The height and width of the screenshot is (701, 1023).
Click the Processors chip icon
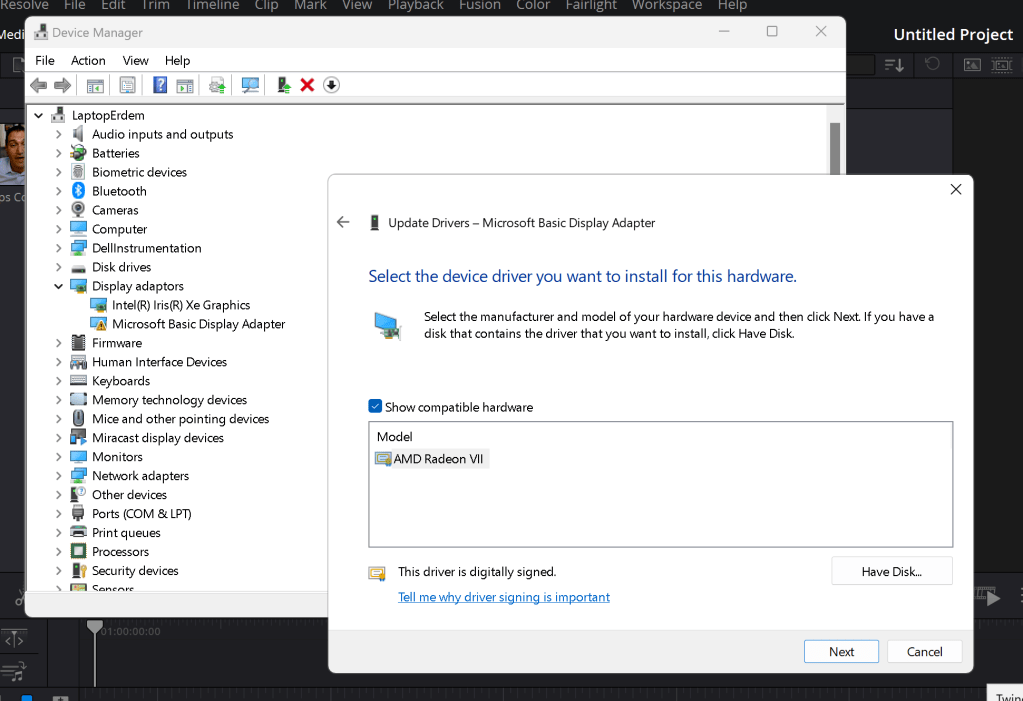point(78,552)
